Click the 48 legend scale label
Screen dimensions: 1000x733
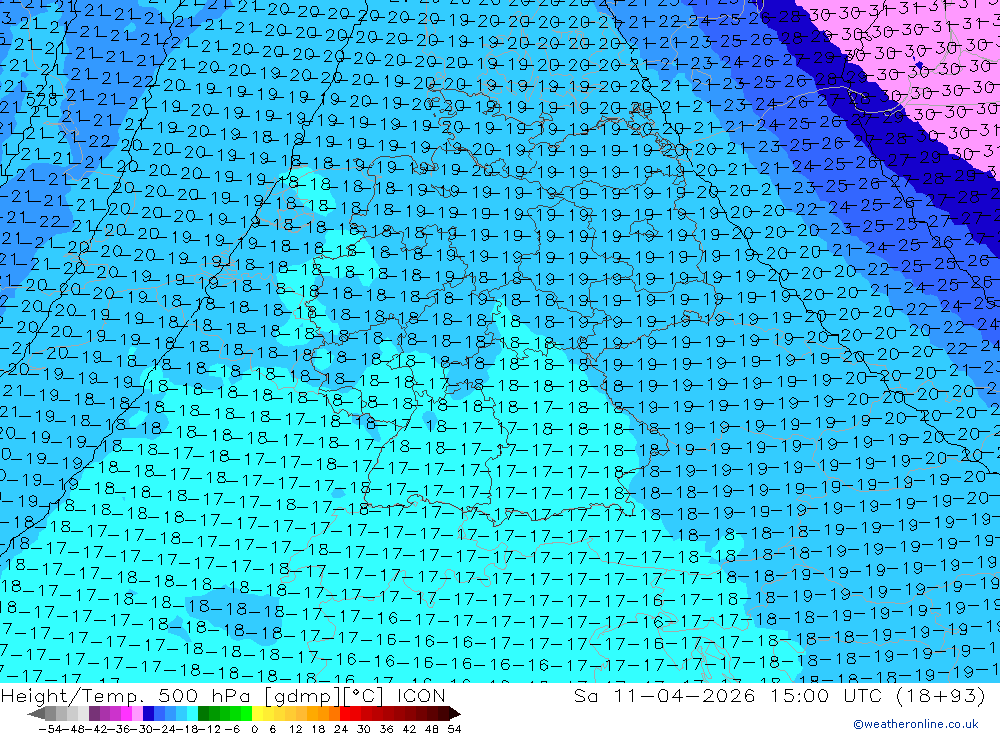click(x=433, y=729)
